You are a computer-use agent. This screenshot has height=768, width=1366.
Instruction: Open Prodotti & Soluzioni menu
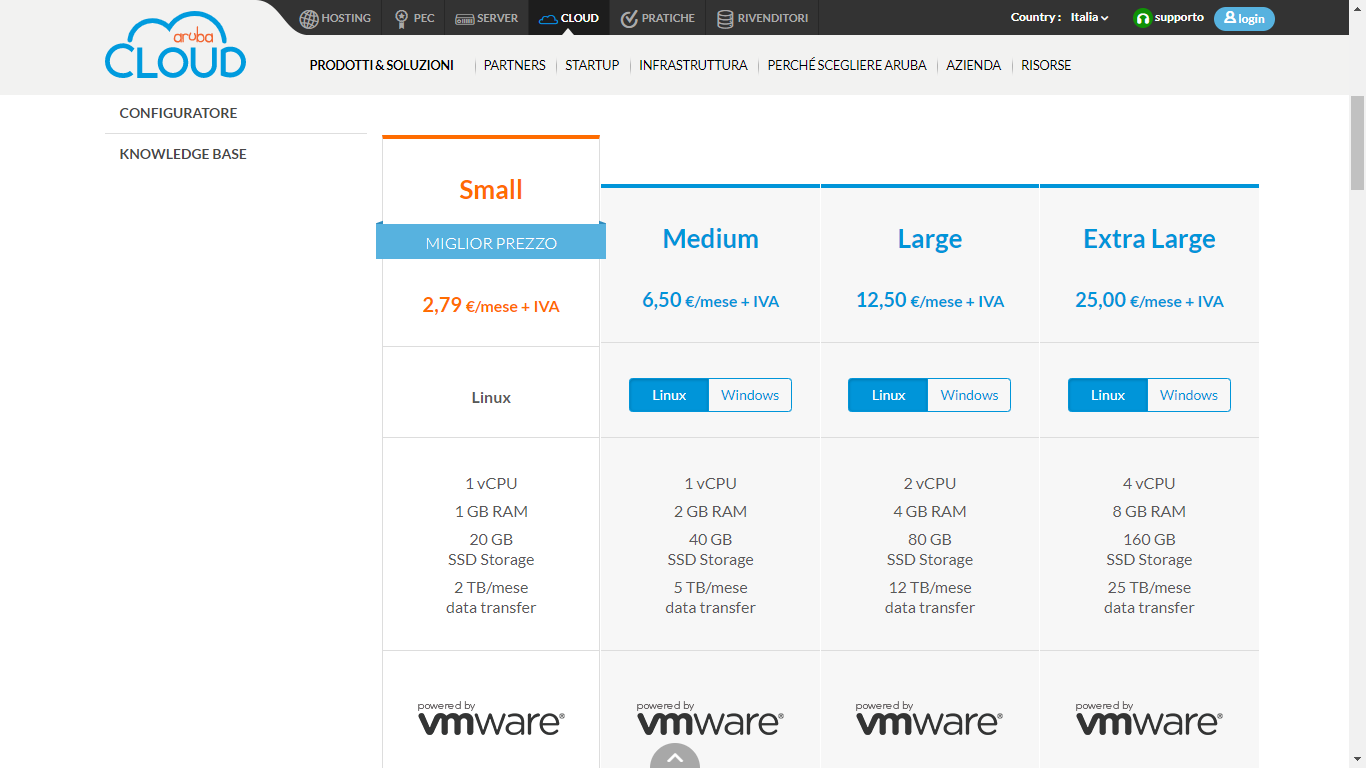click(381, 65)
